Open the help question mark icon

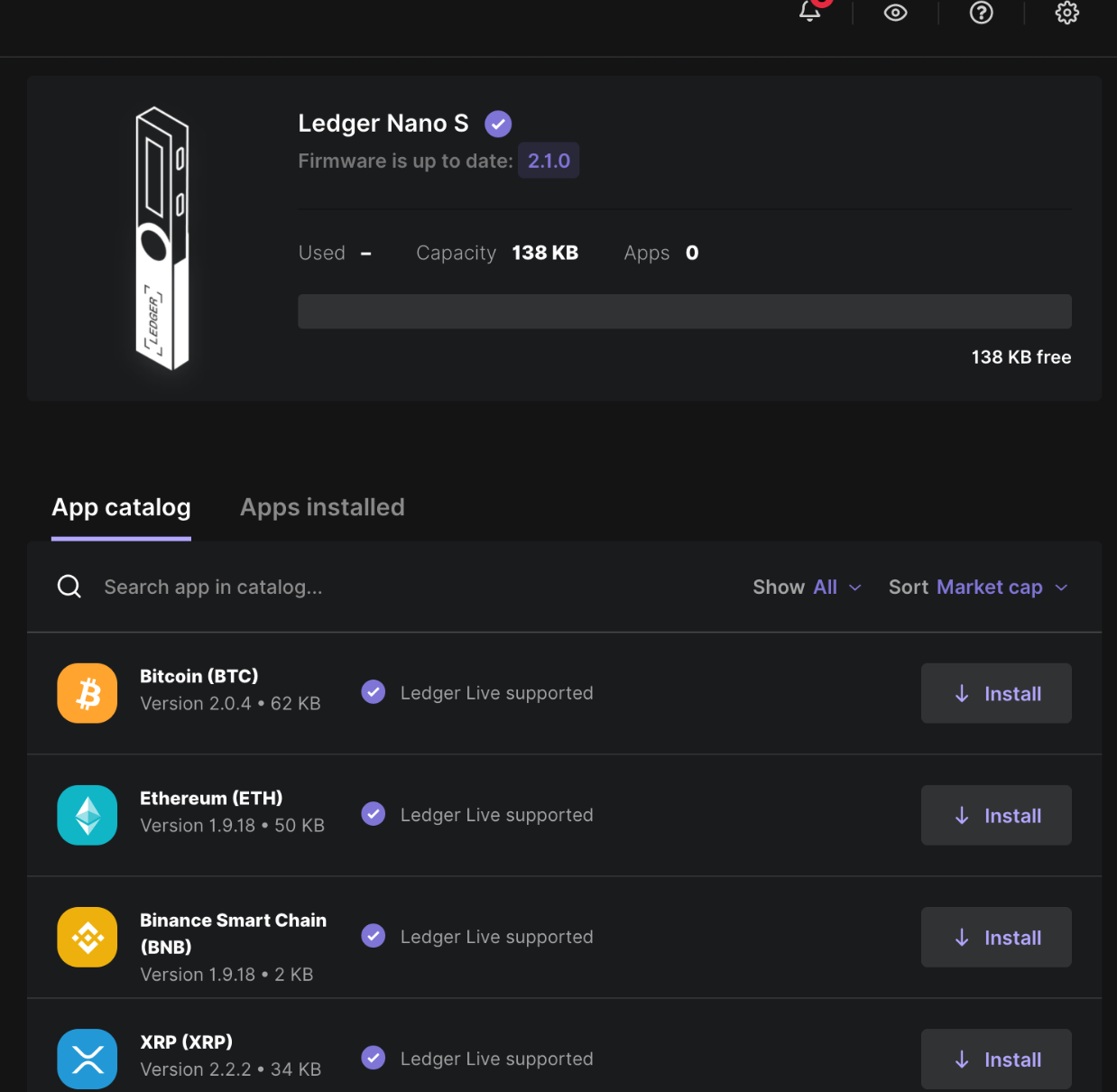pos(981,13)
